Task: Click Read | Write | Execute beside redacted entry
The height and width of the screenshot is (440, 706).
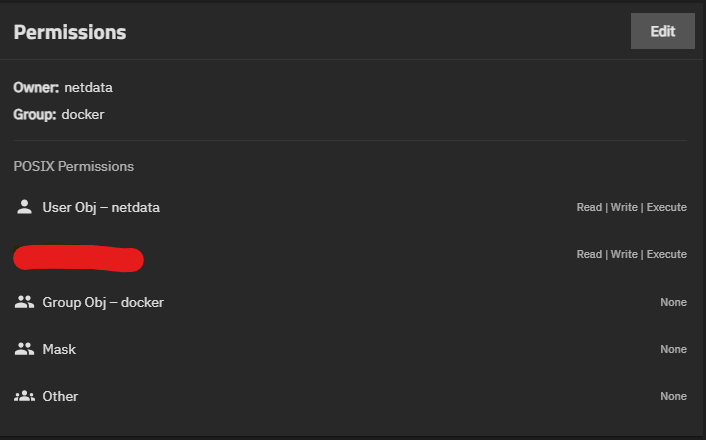Action: (x=631, y=255)
